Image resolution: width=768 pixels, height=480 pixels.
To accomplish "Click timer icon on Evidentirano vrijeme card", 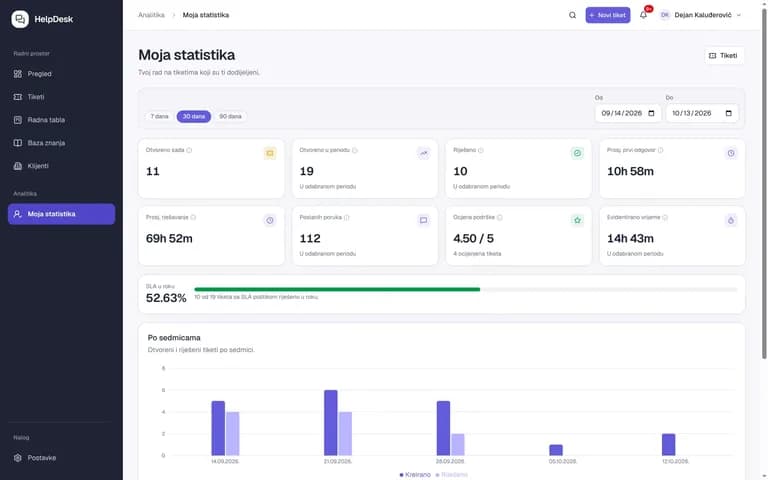I will point(731,220).
